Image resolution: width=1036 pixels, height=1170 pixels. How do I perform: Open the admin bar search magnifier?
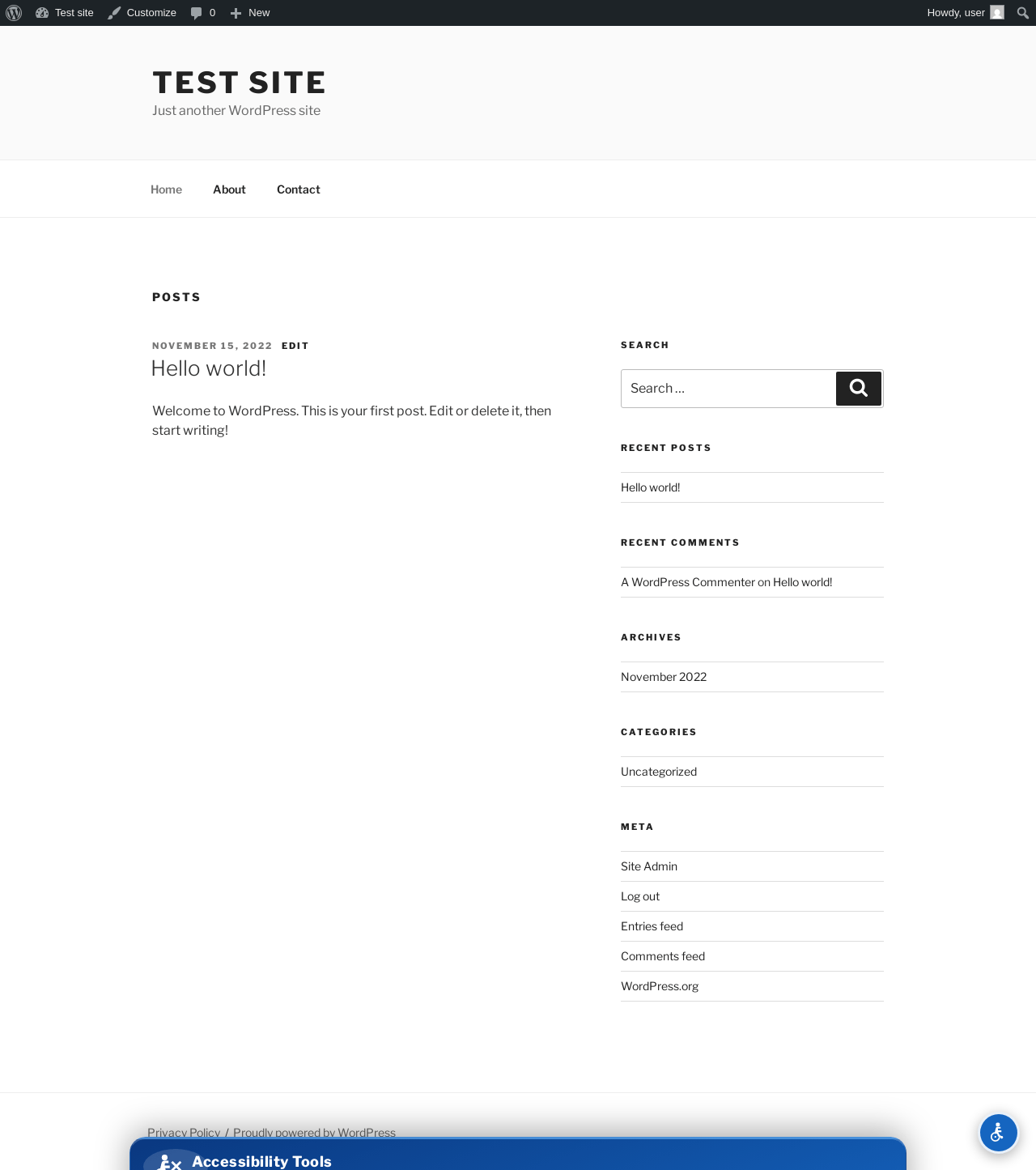click(1023, 13)
